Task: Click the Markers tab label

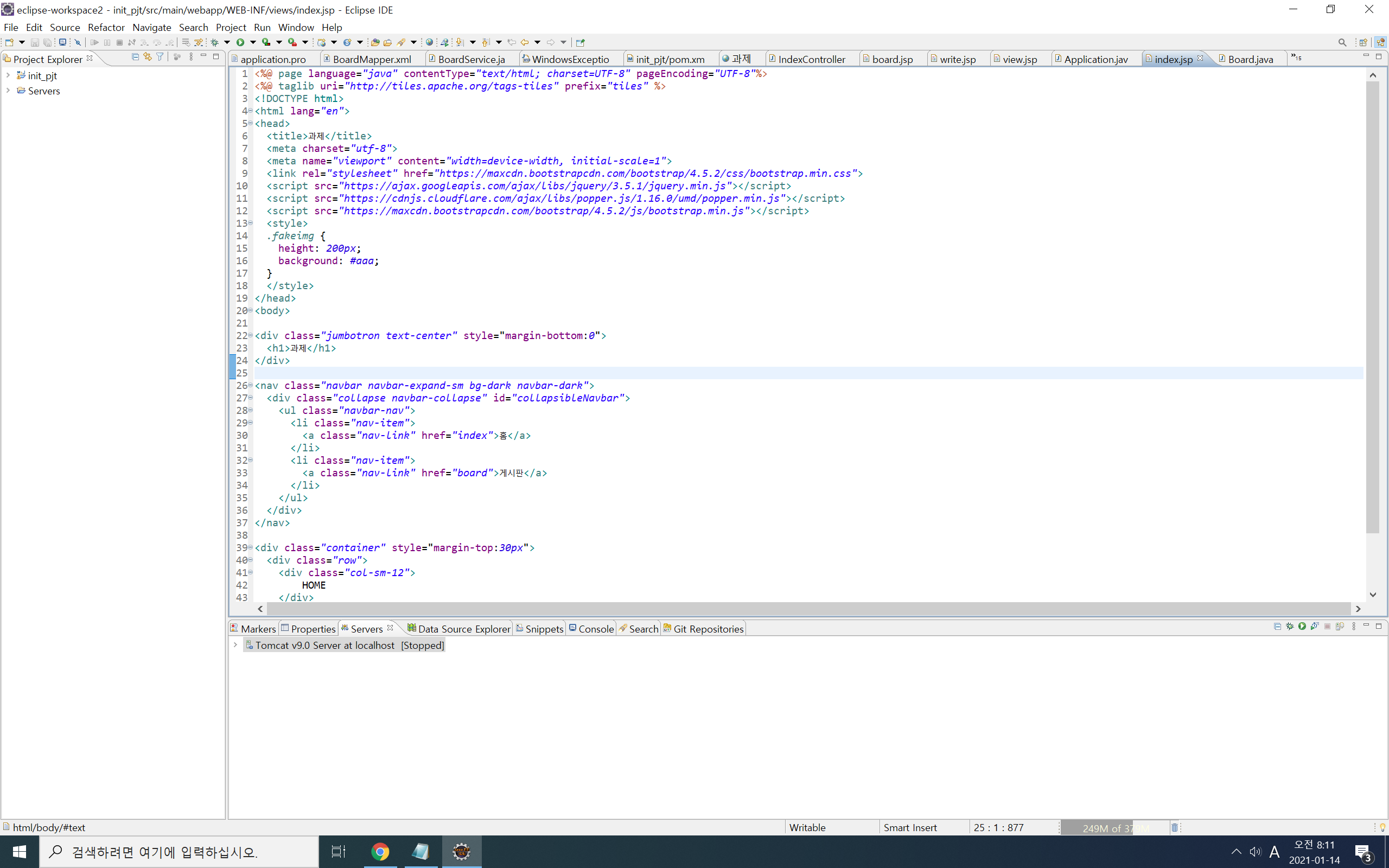Action: coord(258,628)
